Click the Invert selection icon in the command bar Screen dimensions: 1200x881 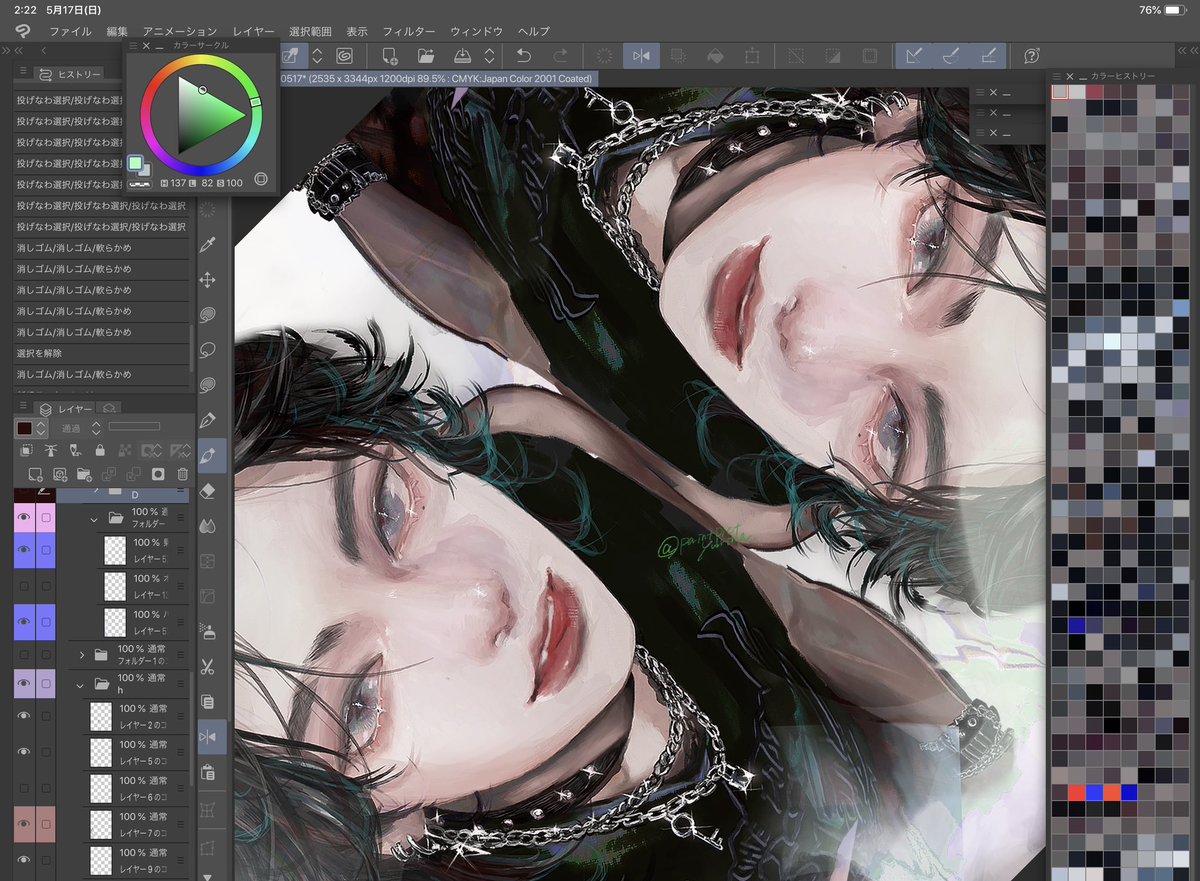[x=833, y=56]
